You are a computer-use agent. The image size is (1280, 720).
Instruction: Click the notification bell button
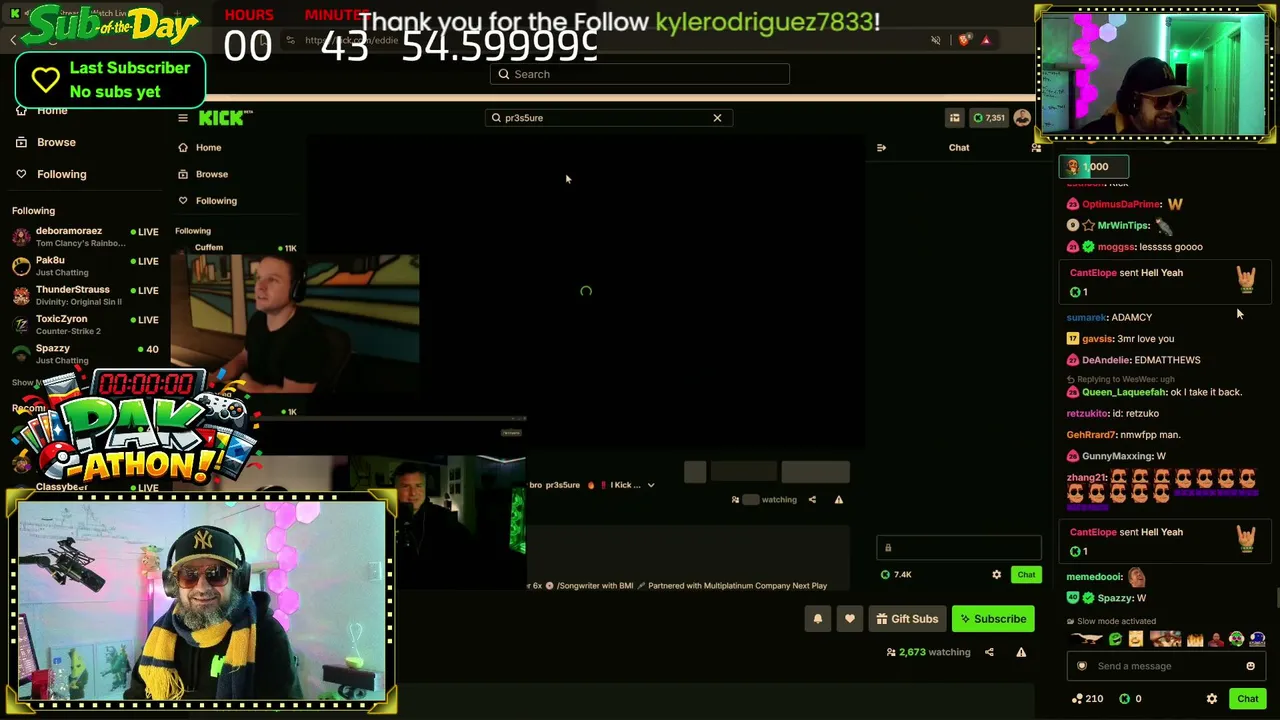817,619
